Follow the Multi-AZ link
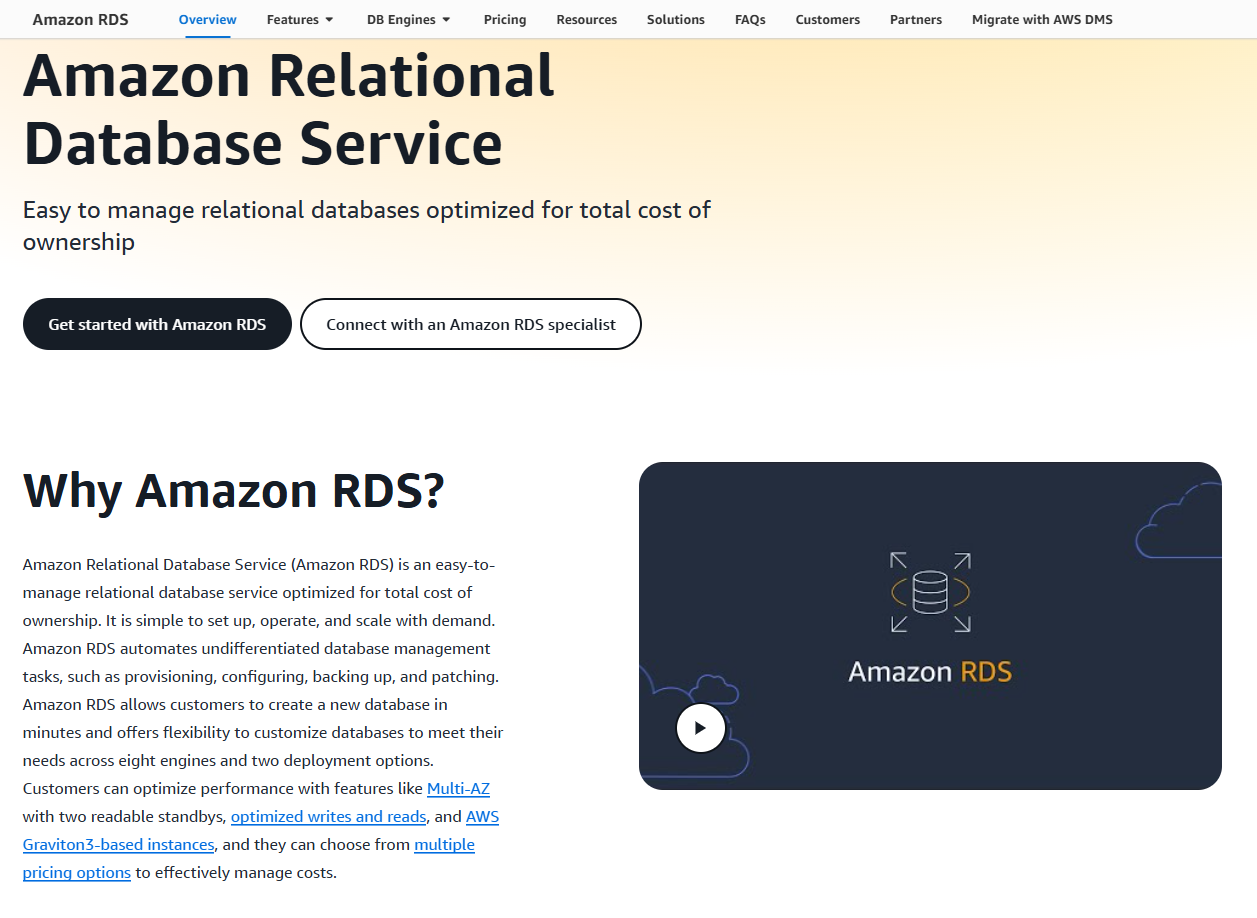 click(459, 788)
